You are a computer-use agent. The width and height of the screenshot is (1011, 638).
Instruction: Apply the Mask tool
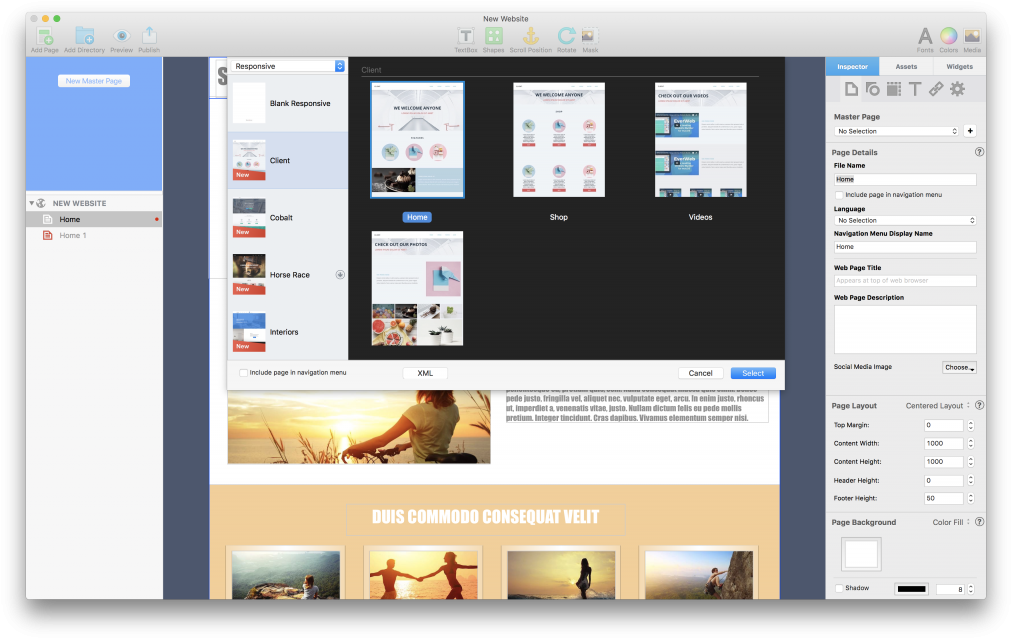click(589, 38)
